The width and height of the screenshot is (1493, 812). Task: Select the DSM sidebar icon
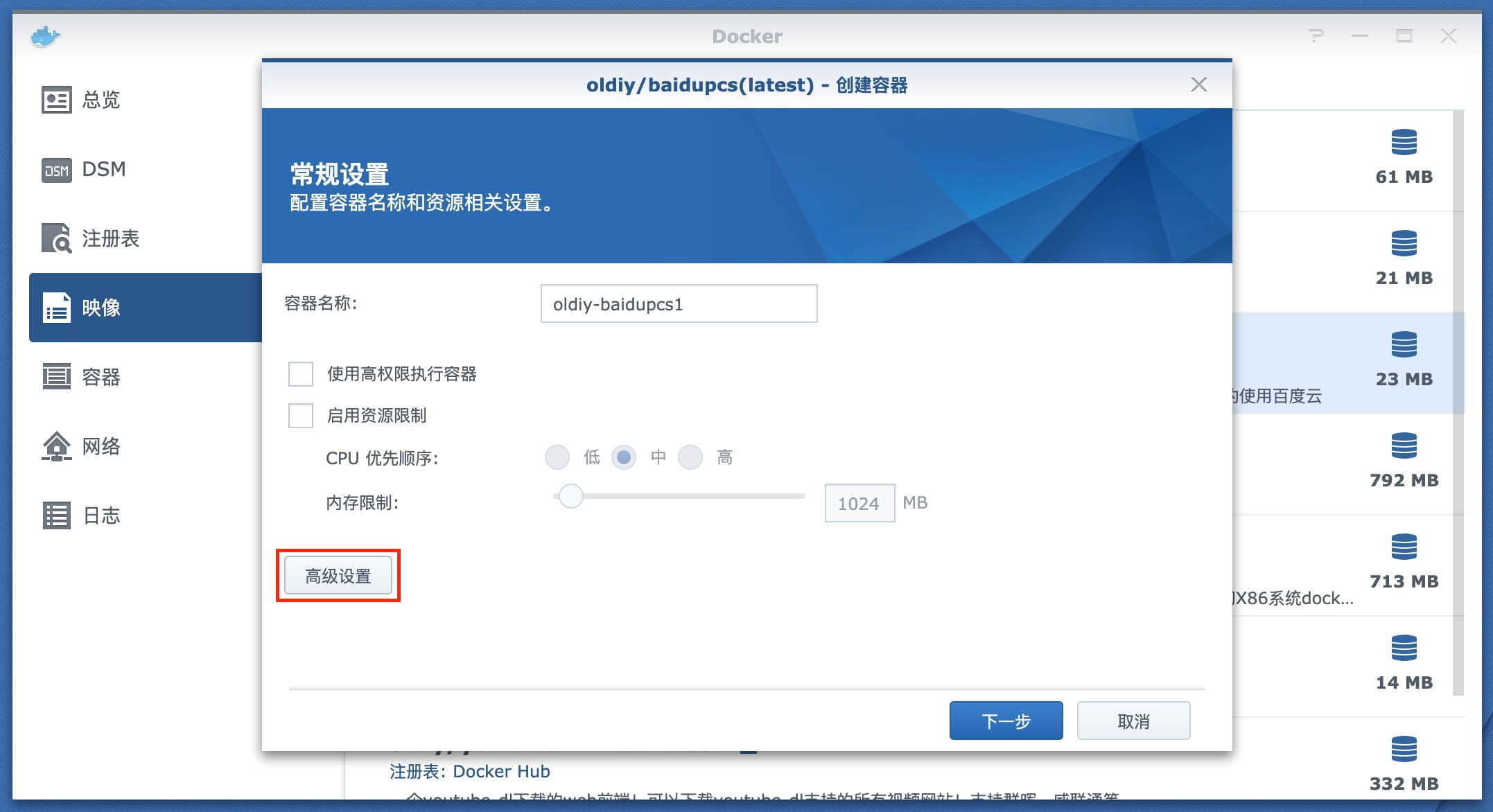[x=56, y=170]
